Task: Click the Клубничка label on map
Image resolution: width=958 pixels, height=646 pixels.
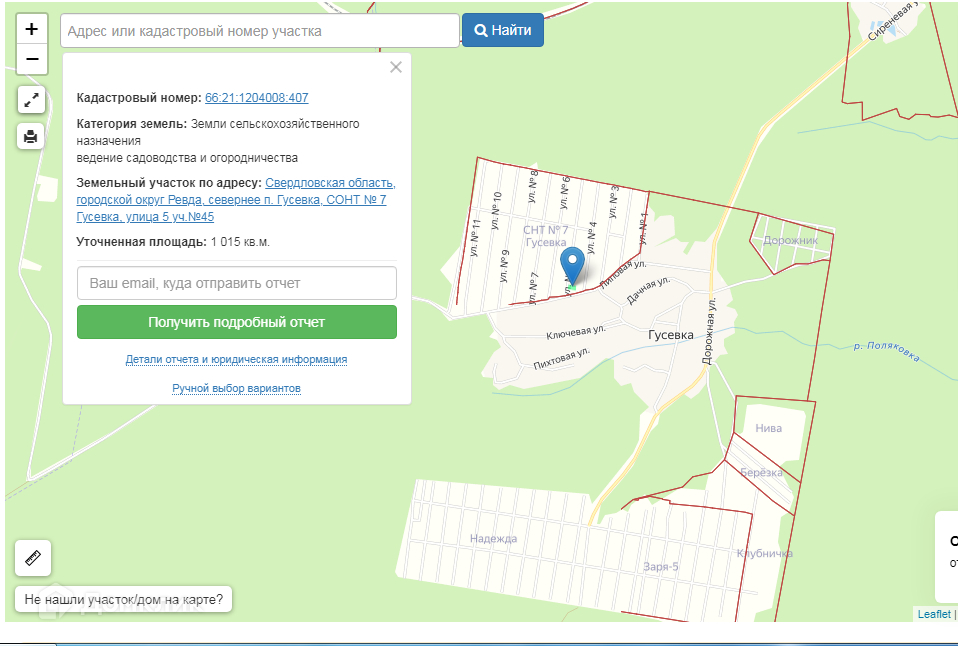Action: (764, 553)
